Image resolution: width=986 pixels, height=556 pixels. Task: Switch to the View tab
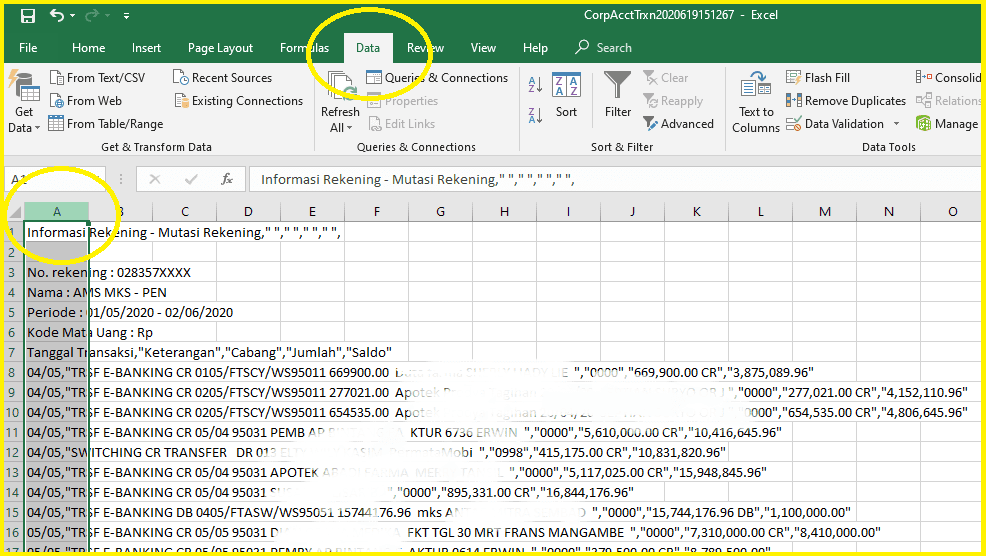tap(483, 48)
